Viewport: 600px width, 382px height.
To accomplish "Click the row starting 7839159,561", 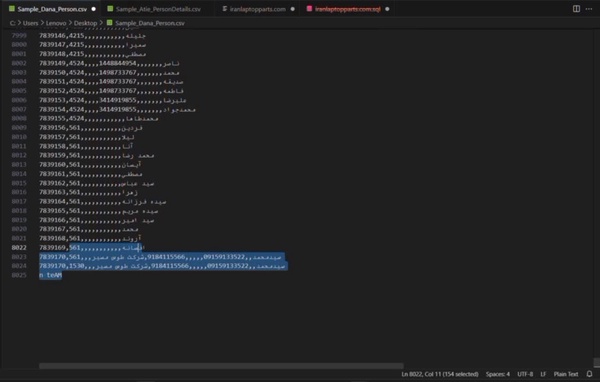I will [97, 155].
